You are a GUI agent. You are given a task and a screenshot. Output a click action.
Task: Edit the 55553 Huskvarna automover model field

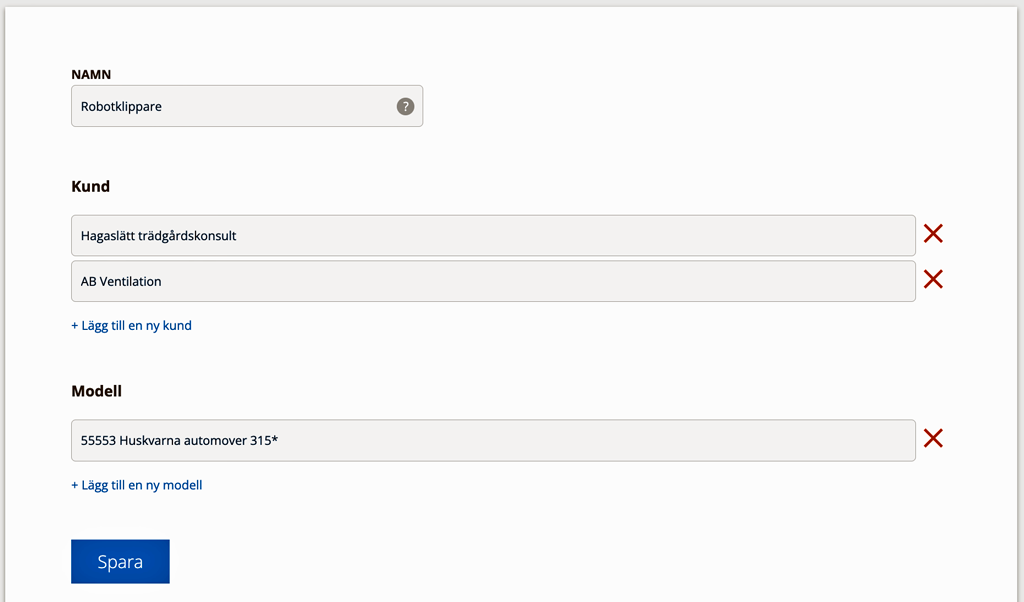click(x=493, y=440)
